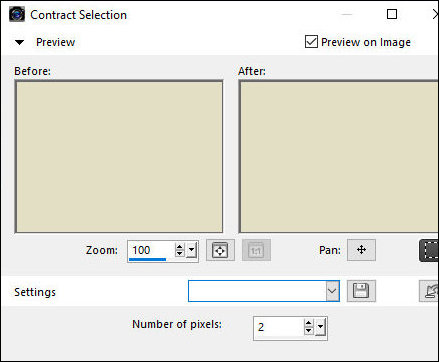The image size is (439, 362).
Task: Toggle the Preview on Image checkbox
Action: coord(311,42)
